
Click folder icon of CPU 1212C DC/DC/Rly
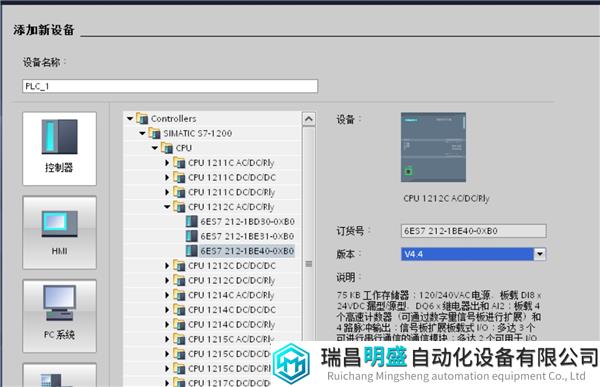tap(179, 280)
